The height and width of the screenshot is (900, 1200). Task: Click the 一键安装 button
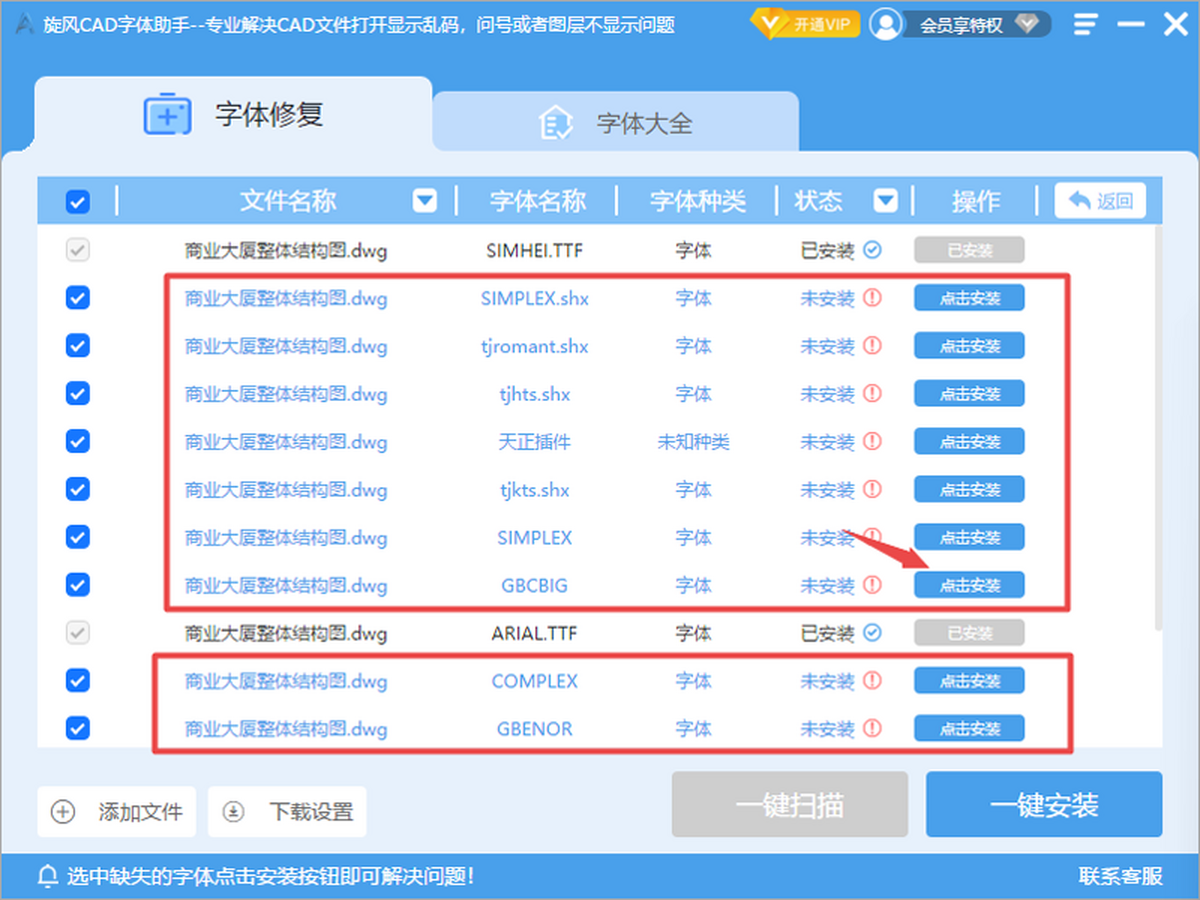click(x=1044, y=804)
